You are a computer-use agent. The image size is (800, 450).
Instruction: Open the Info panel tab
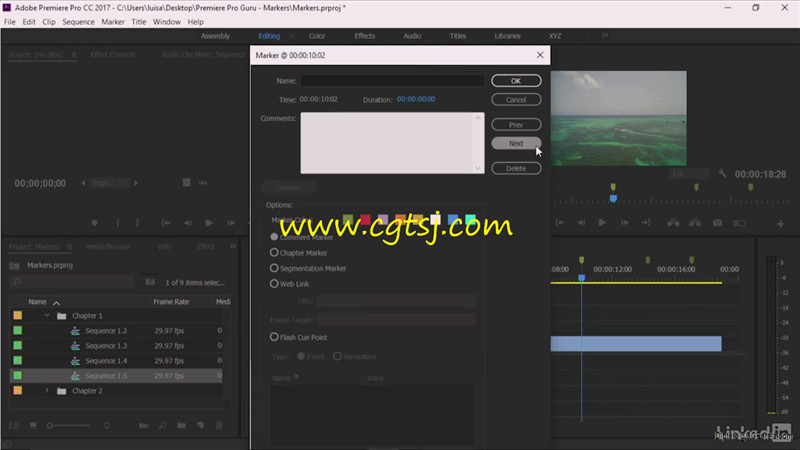164,246
